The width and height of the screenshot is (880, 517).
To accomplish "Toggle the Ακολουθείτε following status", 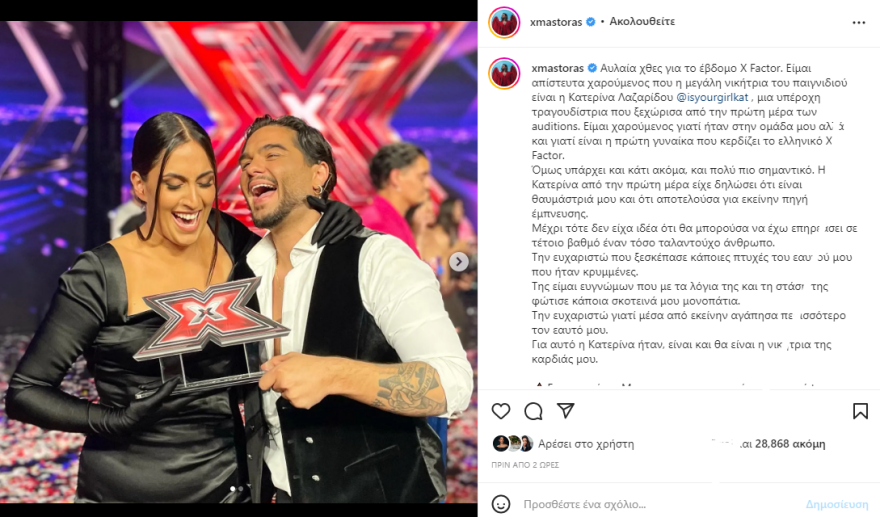I will pos(642,22).
